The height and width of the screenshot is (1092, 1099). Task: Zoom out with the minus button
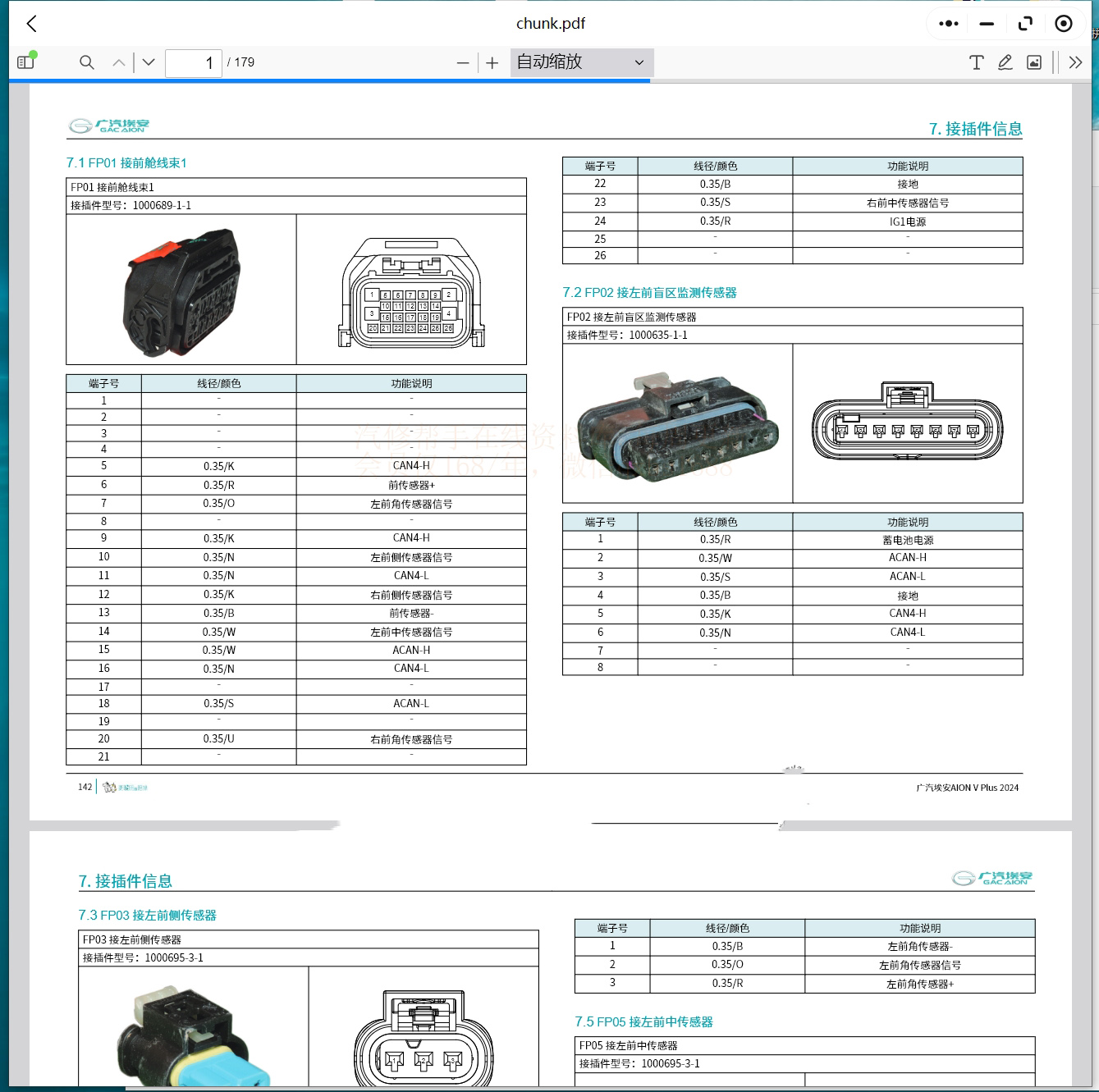coord(463,63)
